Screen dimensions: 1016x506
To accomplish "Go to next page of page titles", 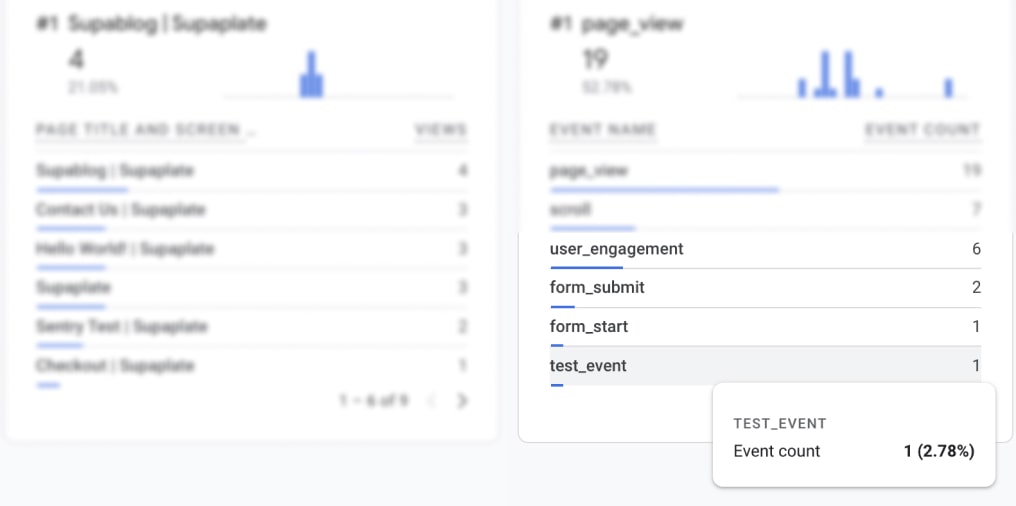I will click(x=462, y=401).
